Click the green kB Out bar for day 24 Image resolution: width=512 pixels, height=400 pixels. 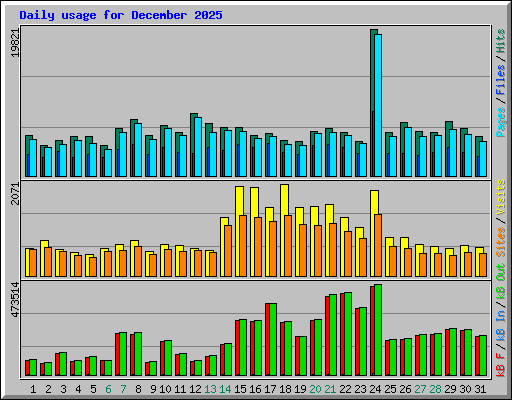coord(378,330)
